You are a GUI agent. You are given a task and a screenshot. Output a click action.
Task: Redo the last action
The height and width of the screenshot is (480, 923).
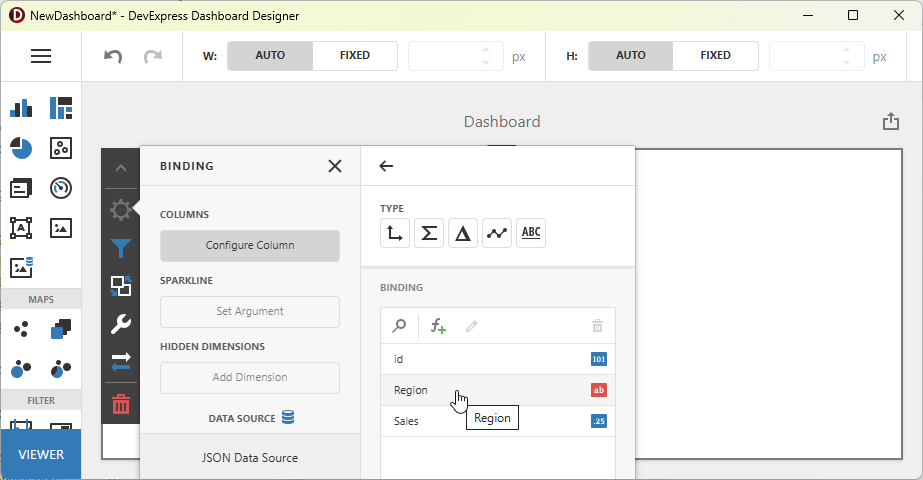153,57
